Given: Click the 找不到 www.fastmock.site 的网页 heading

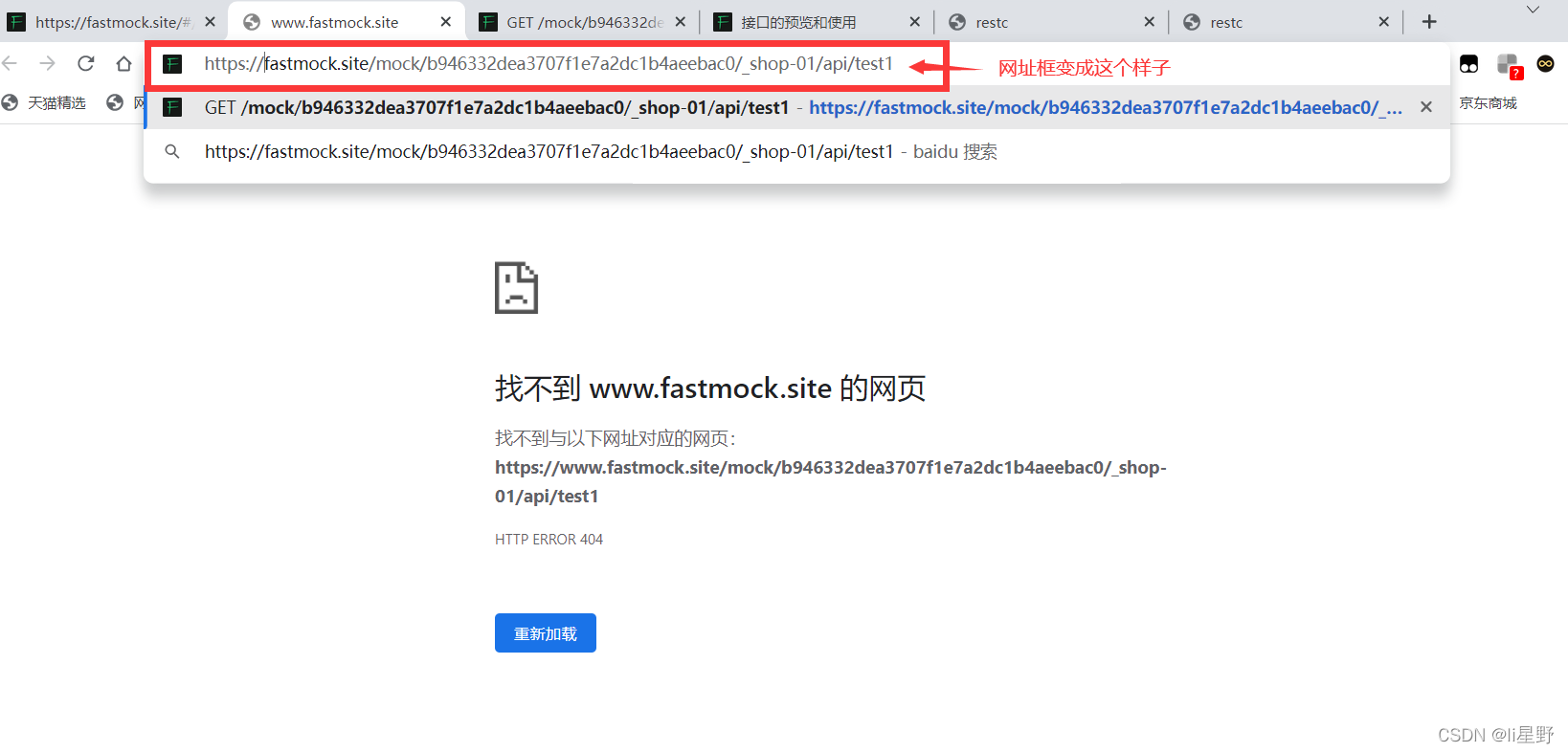Looking at the screenshot, I should click(710, 388).
